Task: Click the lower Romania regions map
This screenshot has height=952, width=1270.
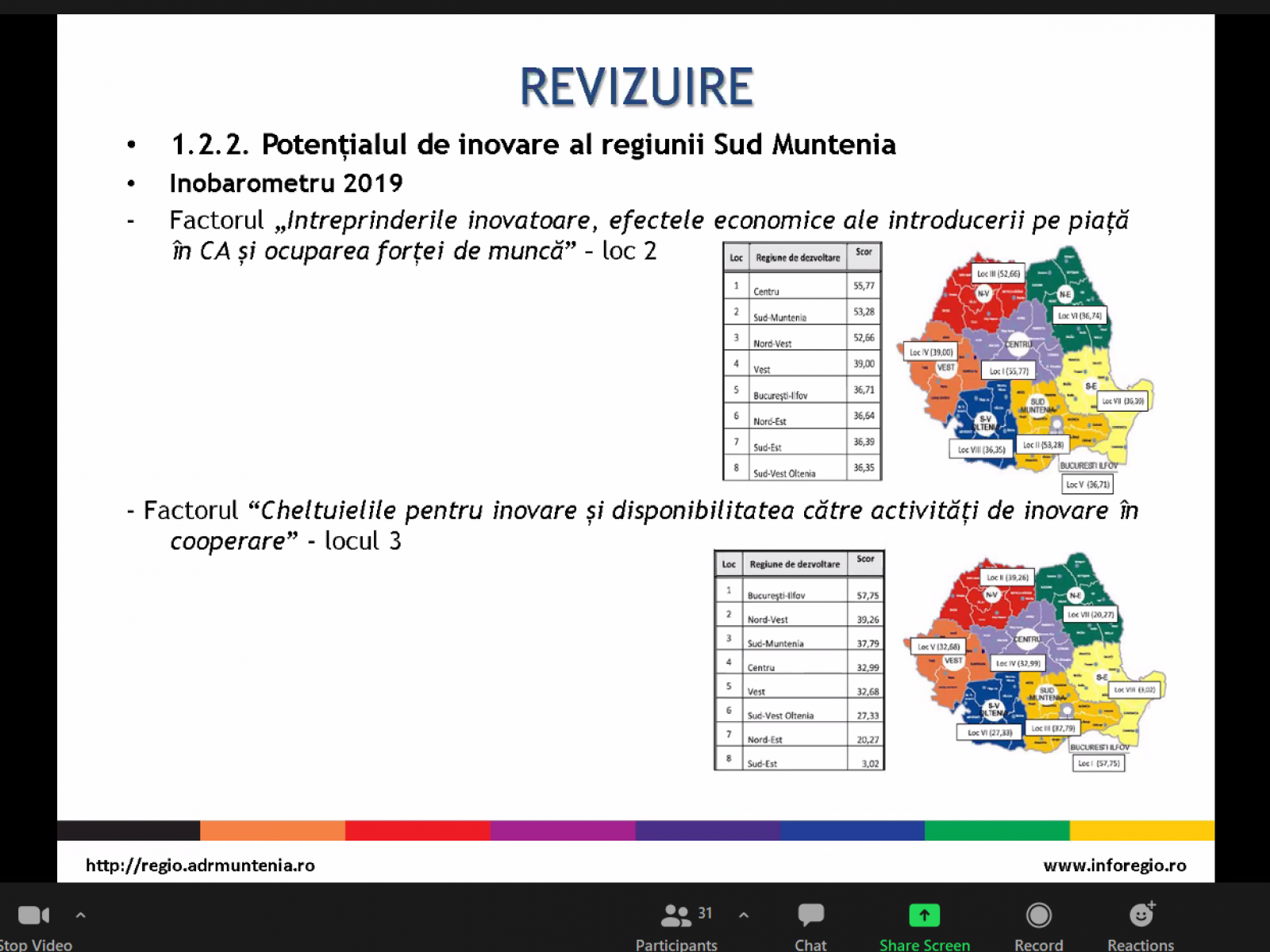Action: point(1034,662)
